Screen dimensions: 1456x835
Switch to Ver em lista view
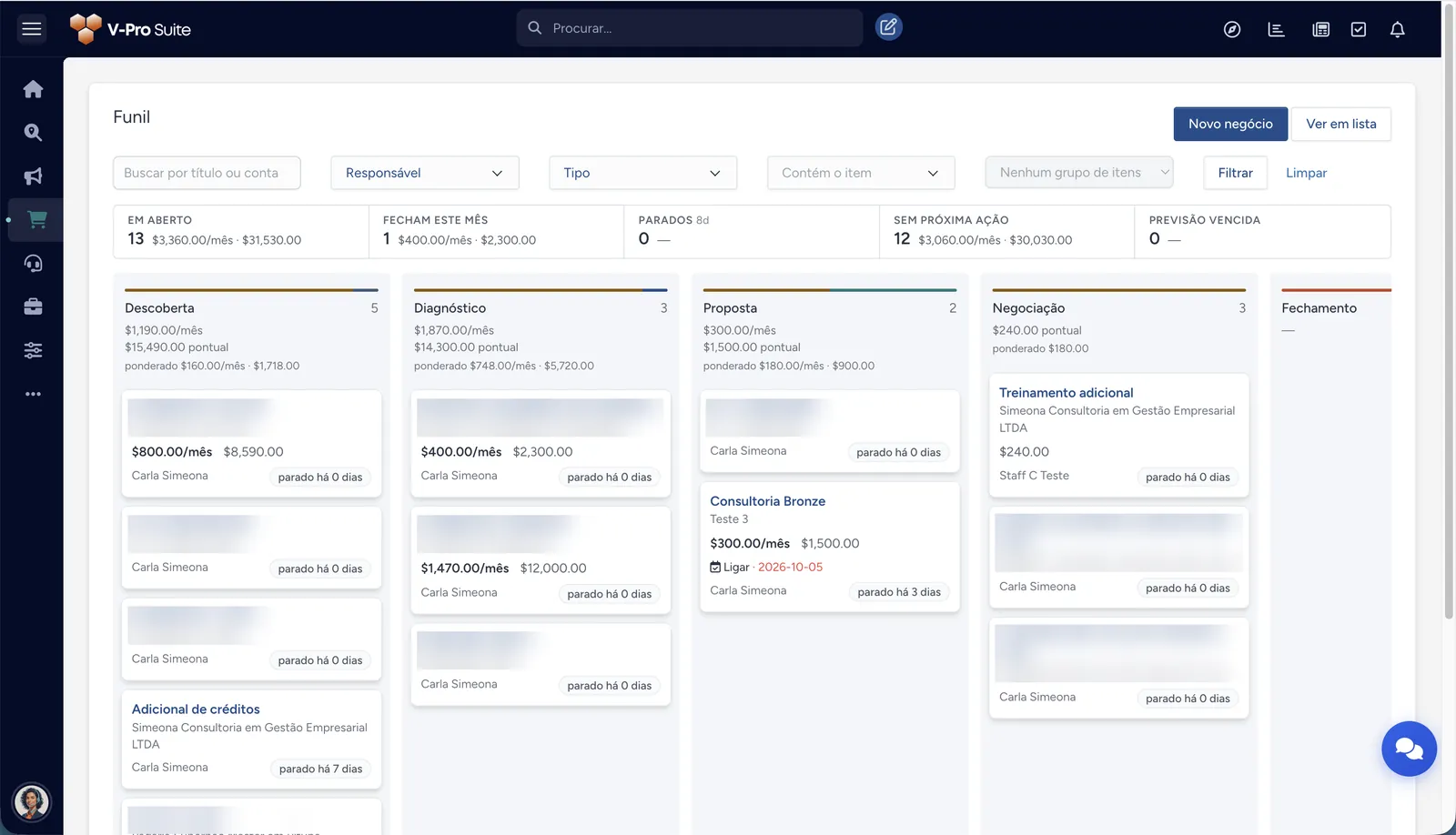click(x=1341, y=124)
